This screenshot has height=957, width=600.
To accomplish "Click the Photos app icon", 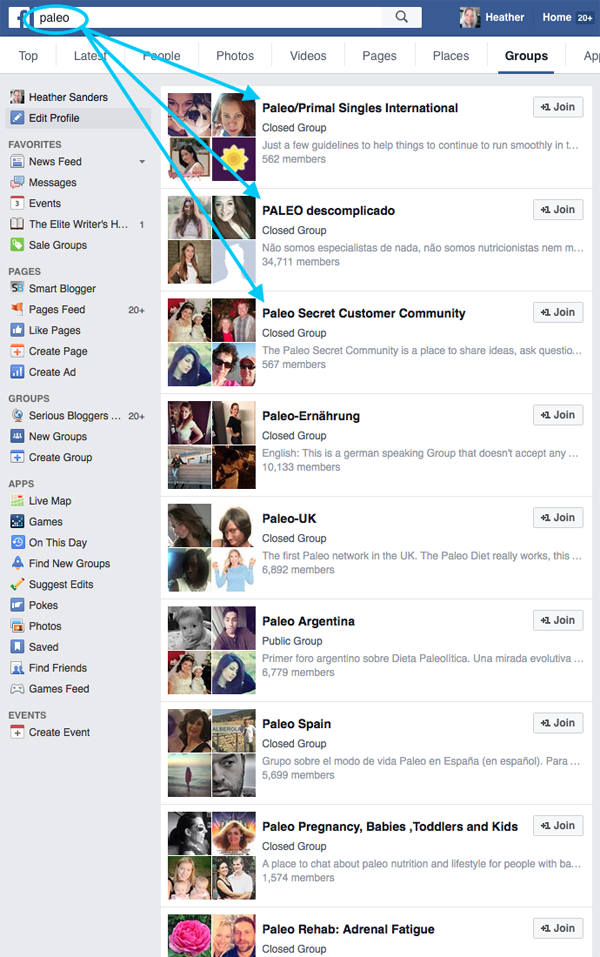I will (17, 626).
